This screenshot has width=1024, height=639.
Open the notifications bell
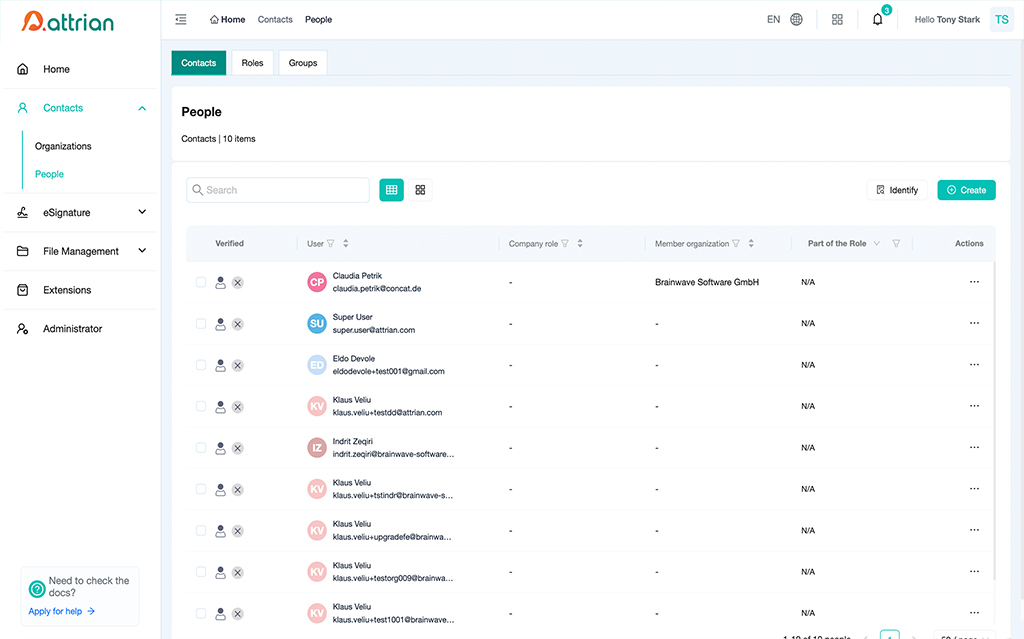[878, 19]
